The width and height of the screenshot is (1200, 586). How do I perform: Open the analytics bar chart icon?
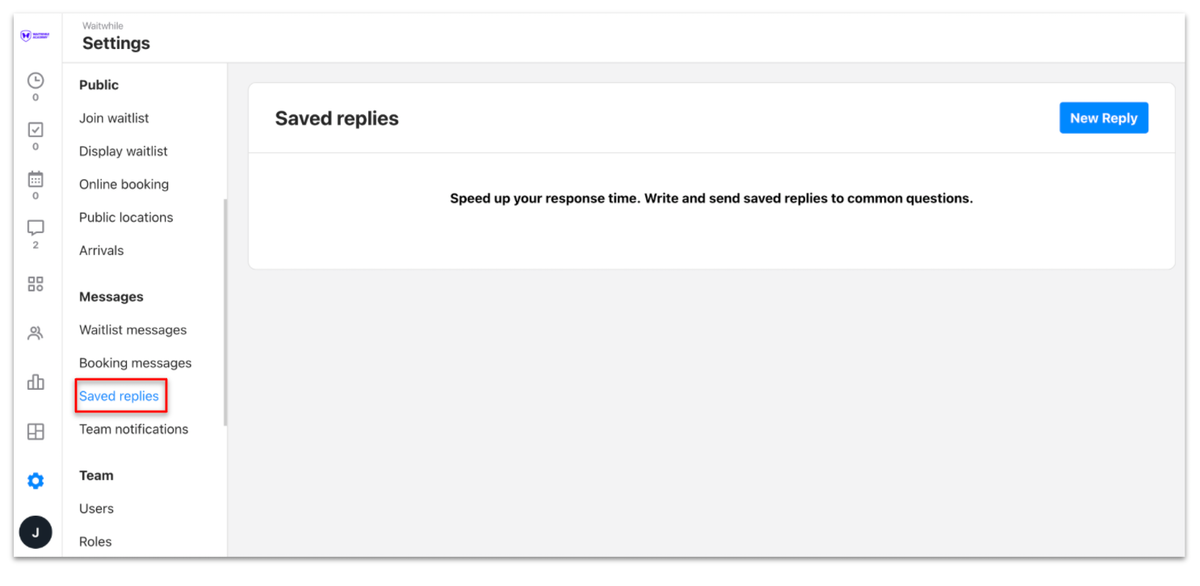[x=35, y=382]
